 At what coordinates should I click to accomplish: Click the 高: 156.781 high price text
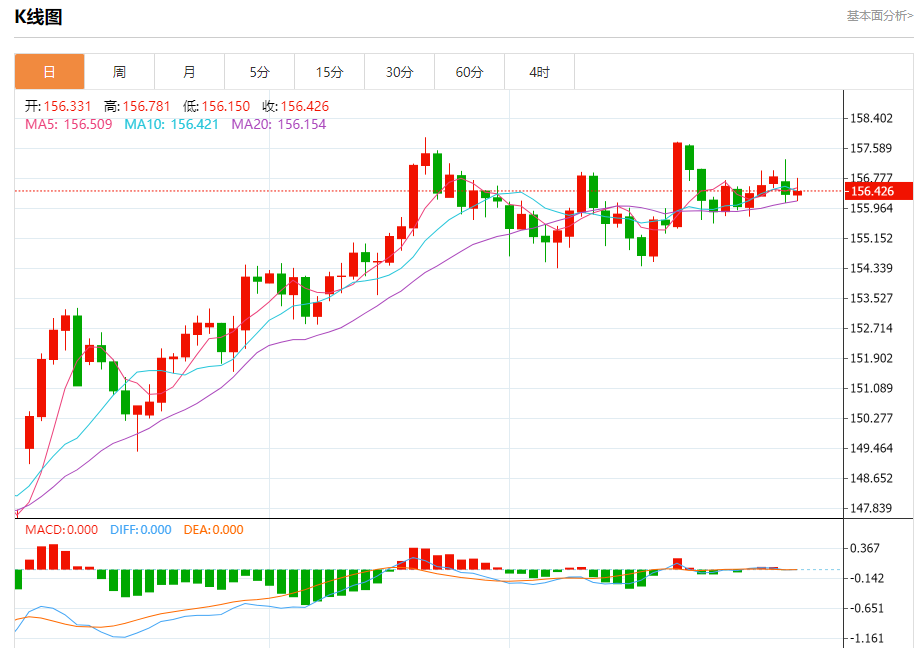(x=137, y=106)
